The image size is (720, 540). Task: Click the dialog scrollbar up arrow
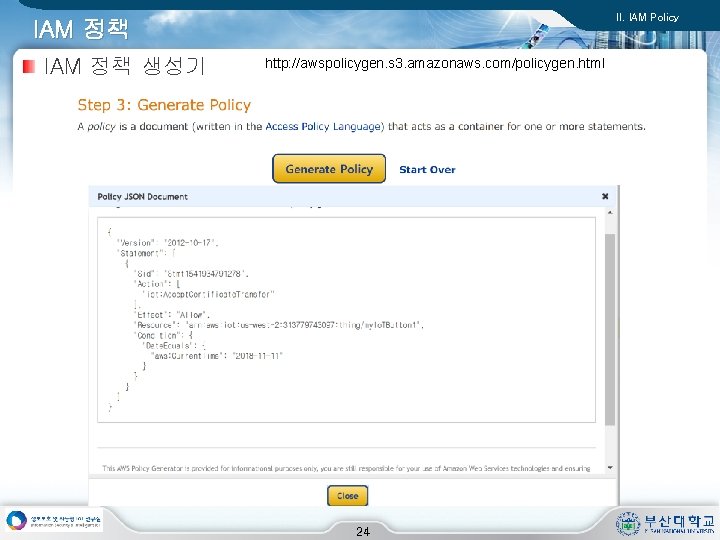pos(610,213)
